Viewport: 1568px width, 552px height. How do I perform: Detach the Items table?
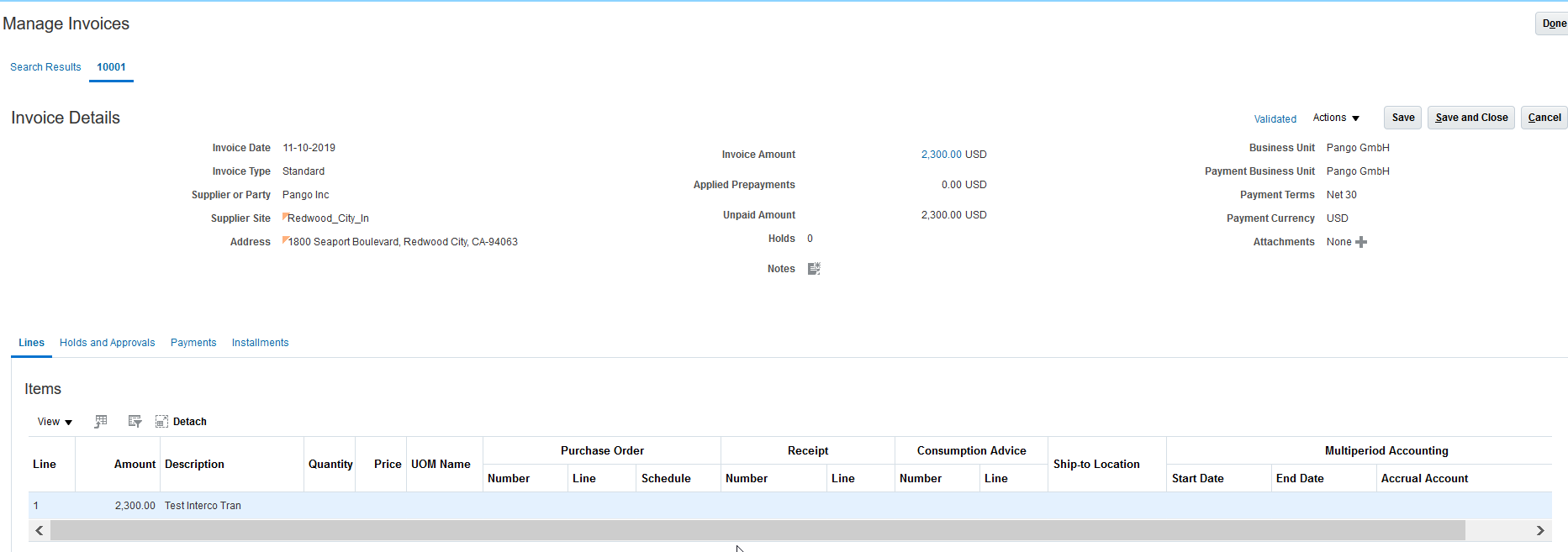pos(181,422)
